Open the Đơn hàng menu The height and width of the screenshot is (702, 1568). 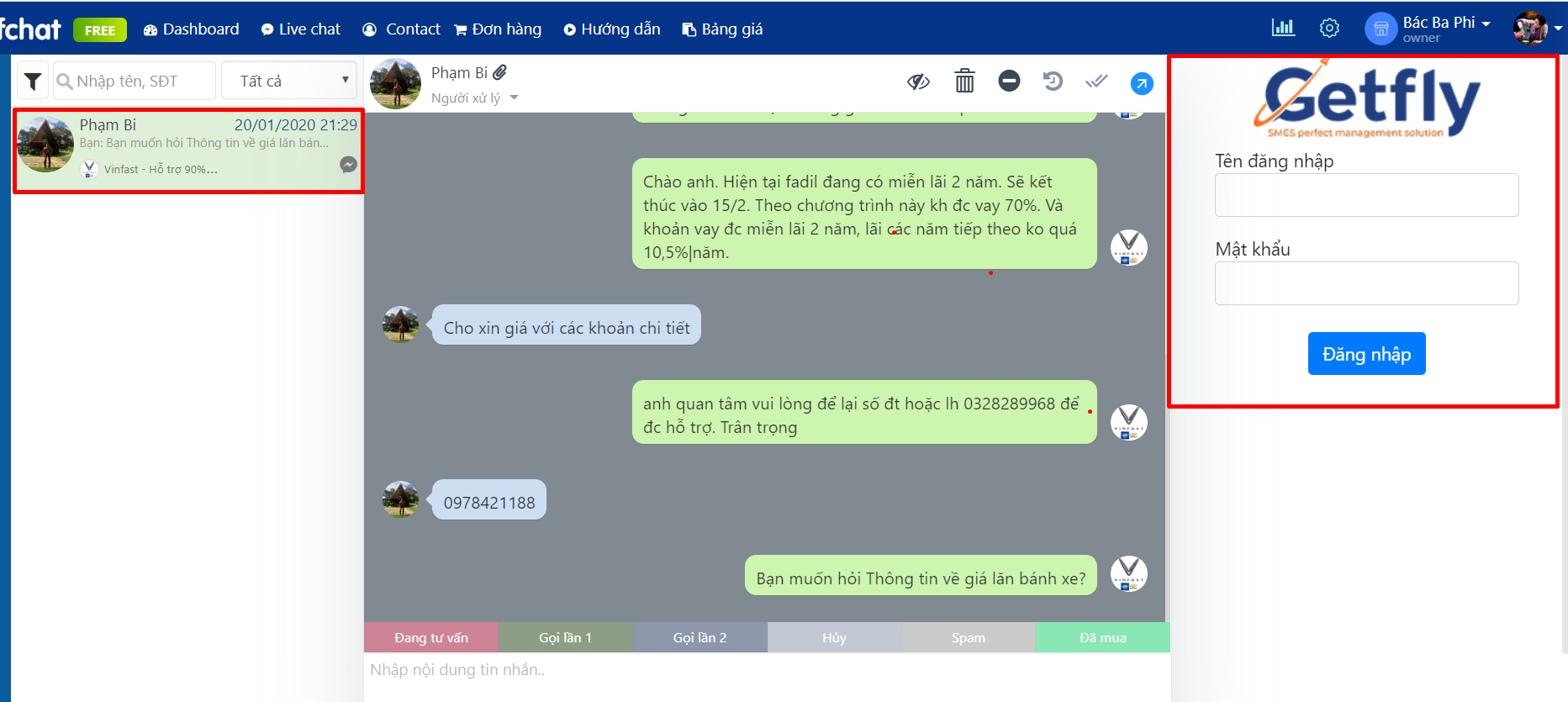coord(498,29)
